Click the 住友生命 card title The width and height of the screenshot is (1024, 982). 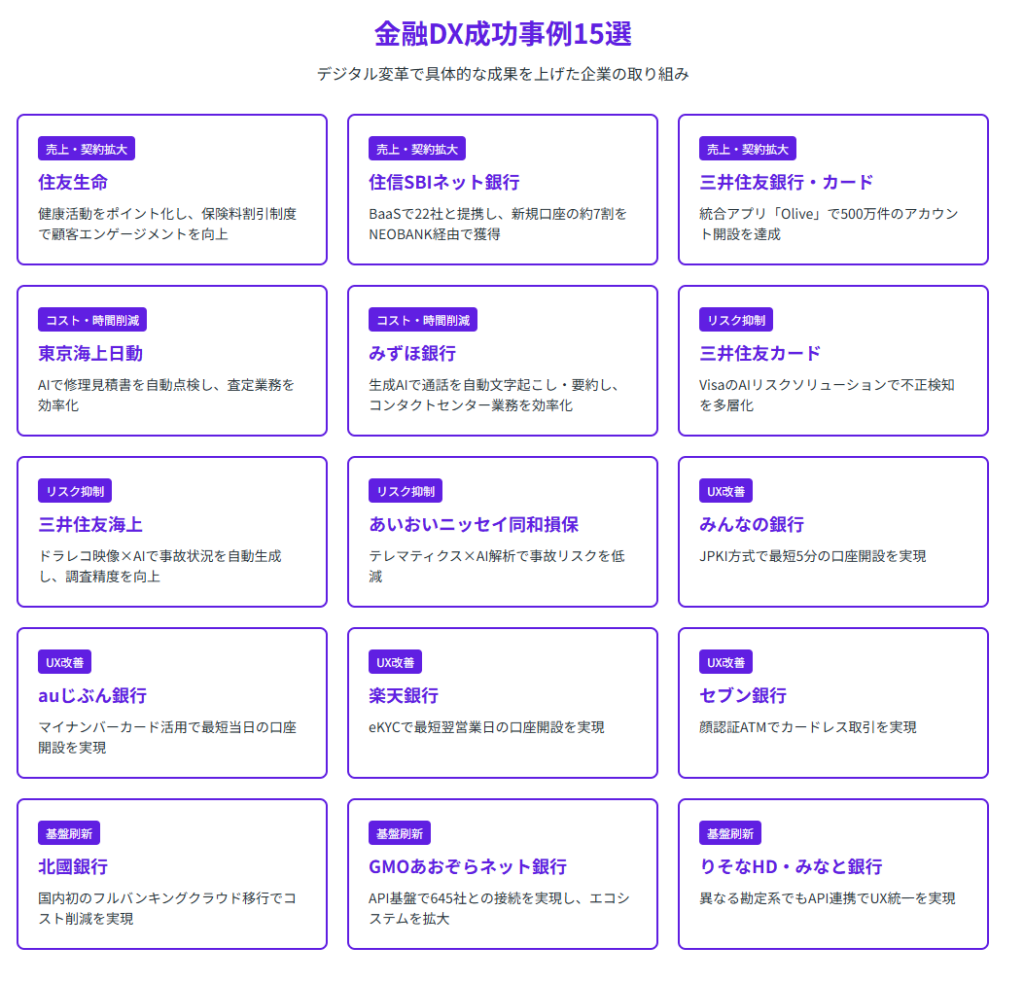pos(73,182)
